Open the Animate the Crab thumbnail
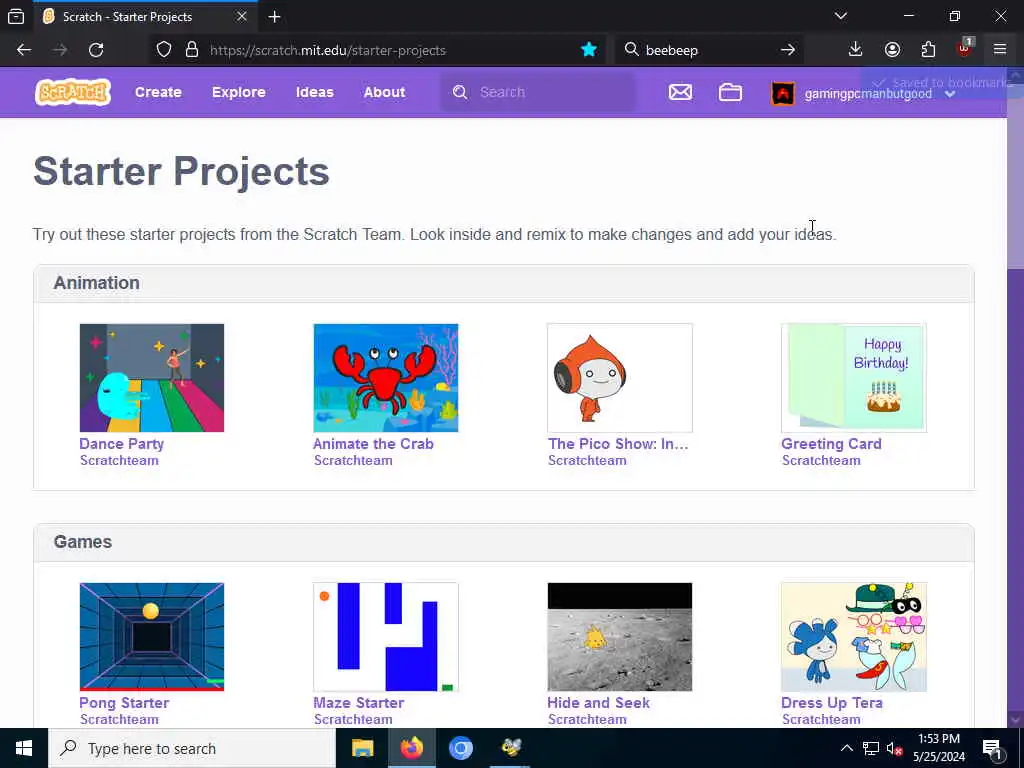This screenshot has width=1024, height=768. click(x=385, y=377)
